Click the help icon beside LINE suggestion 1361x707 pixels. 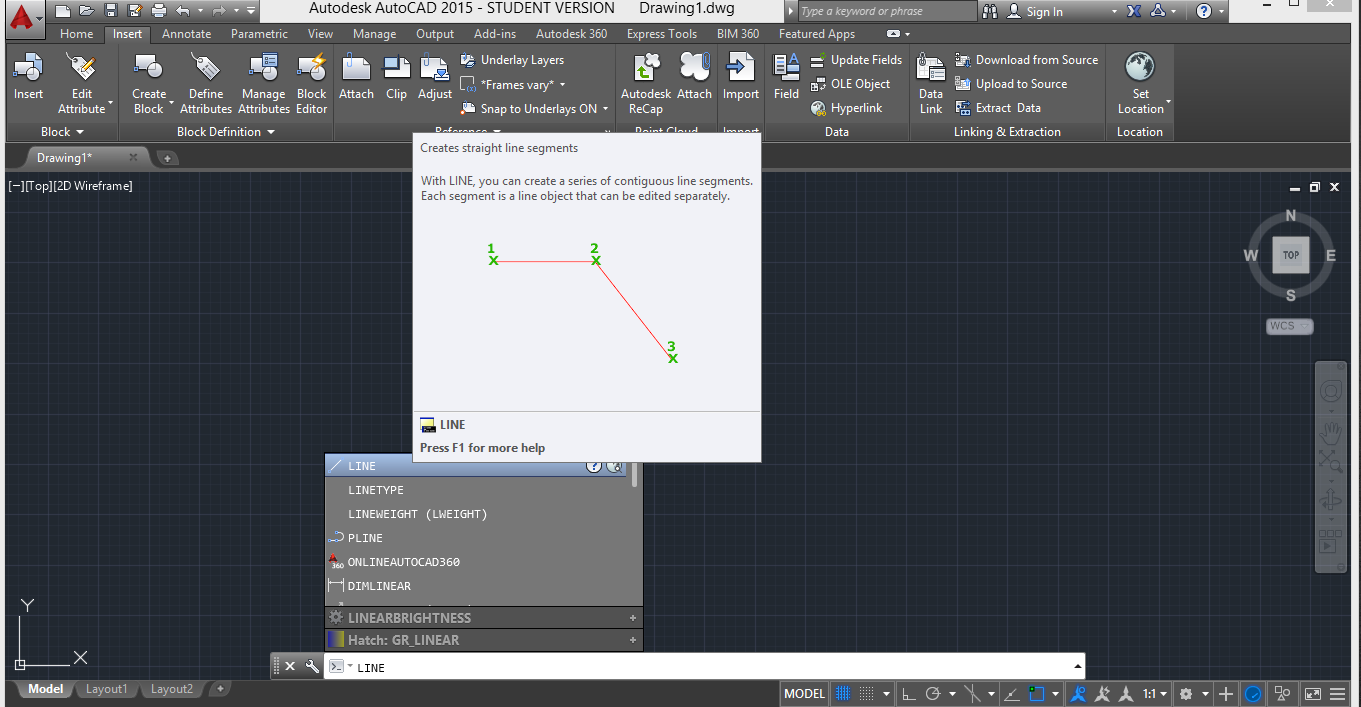[x=593, y=466]
